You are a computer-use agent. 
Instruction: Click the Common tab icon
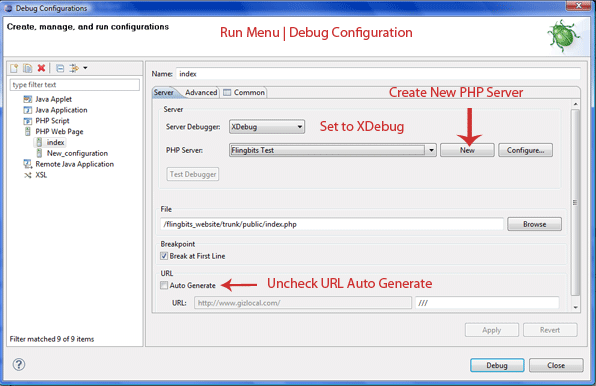227,92
